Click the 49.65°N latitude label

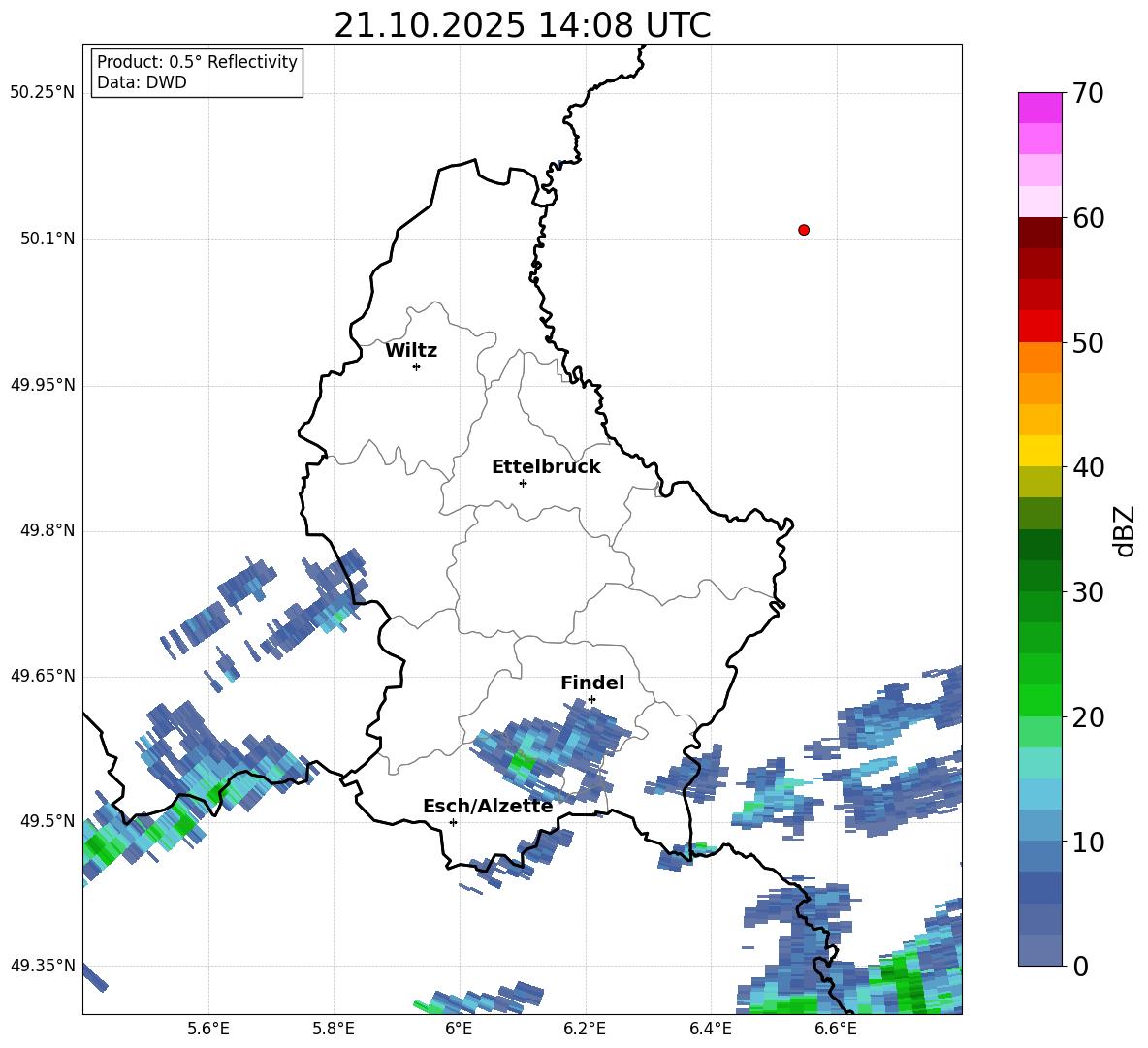pos(42,675)
